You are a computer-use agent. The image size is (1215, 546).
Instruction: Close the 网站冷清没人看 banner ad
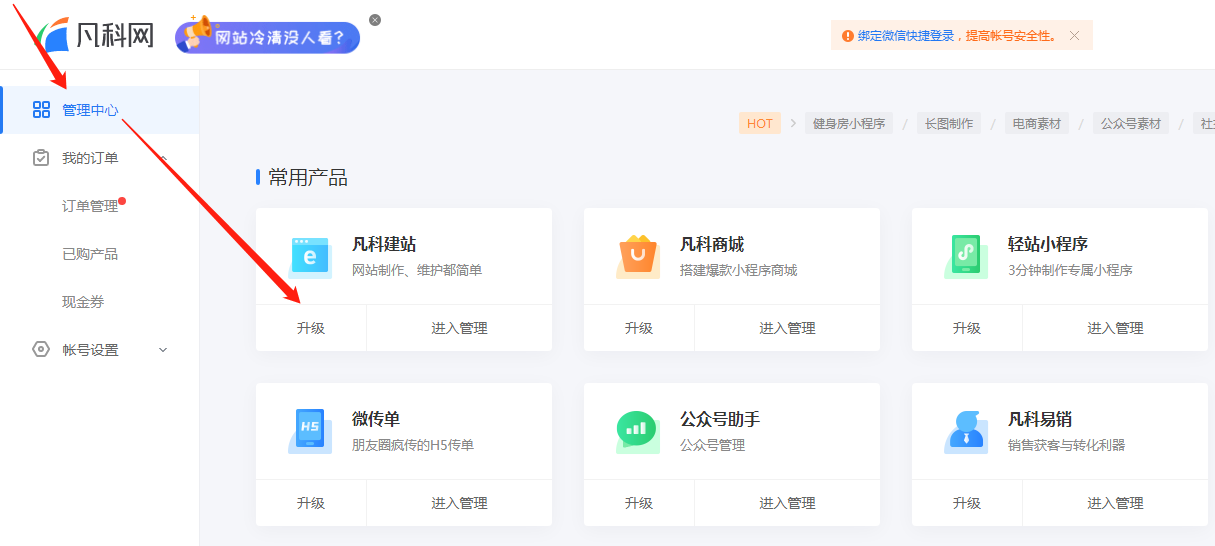tap(375, 20)
